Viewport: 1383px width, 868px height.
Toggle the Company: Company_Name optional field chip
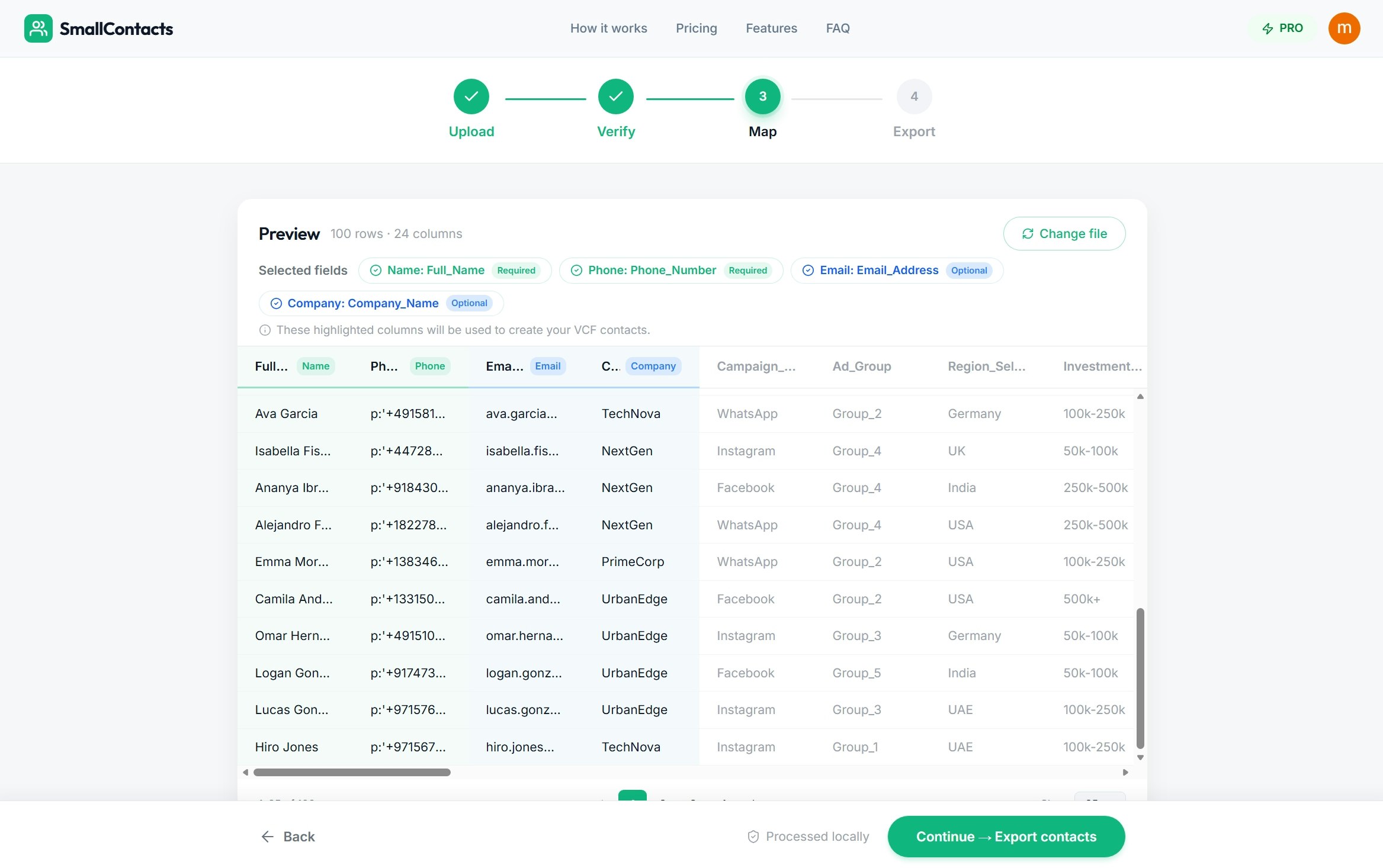pos(381,303)
